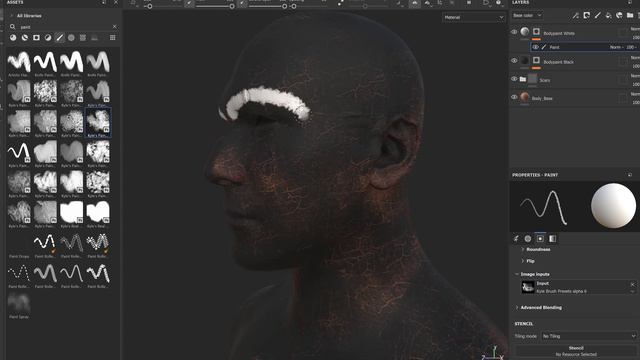Add effect with the wand icon in Layers
Image resolution: width=640 pixels, height=360 pixels.
576,16
